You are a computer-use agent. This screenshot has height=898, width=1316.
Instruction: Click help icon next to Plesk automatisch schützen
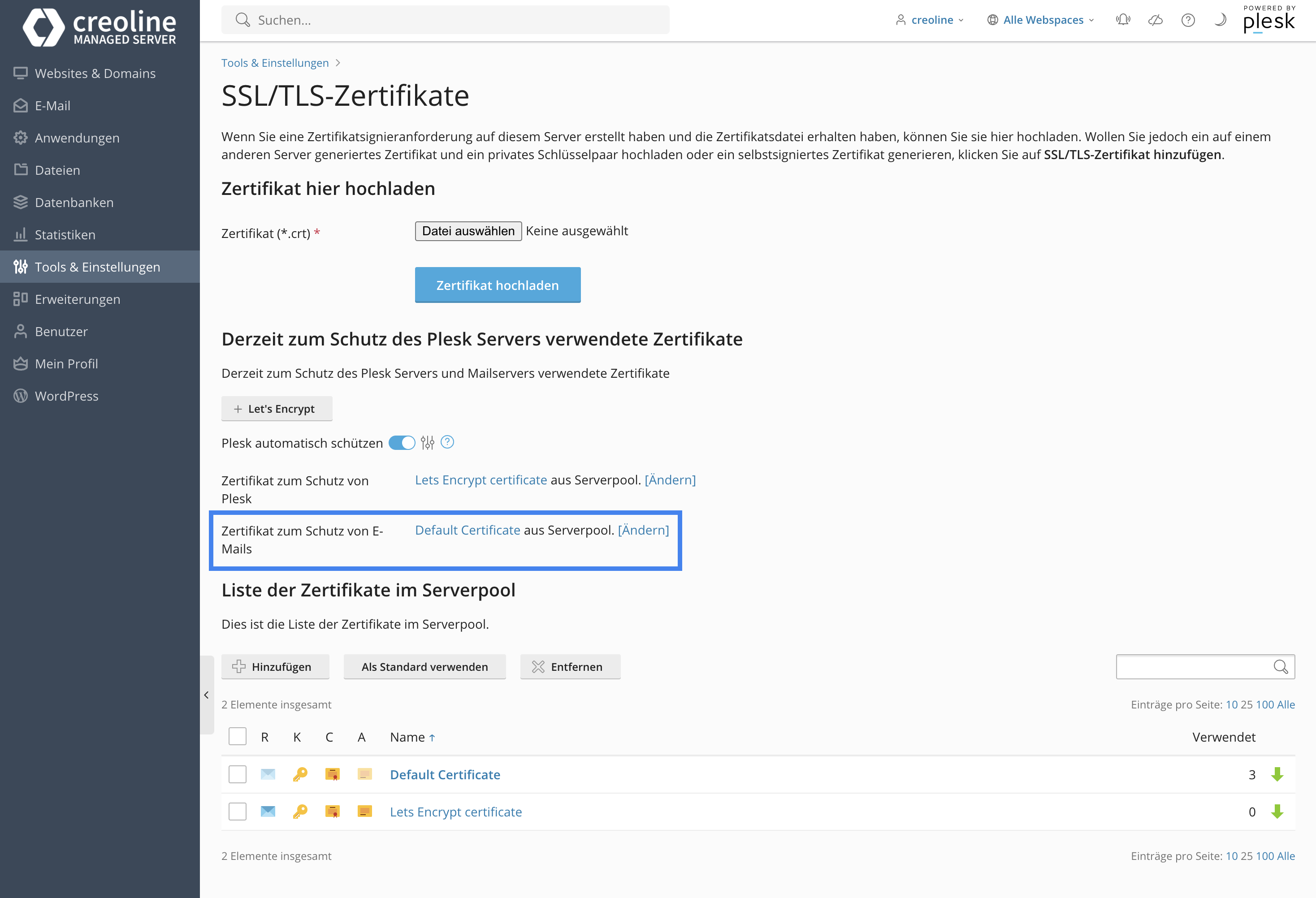click(x=447, y=442)
